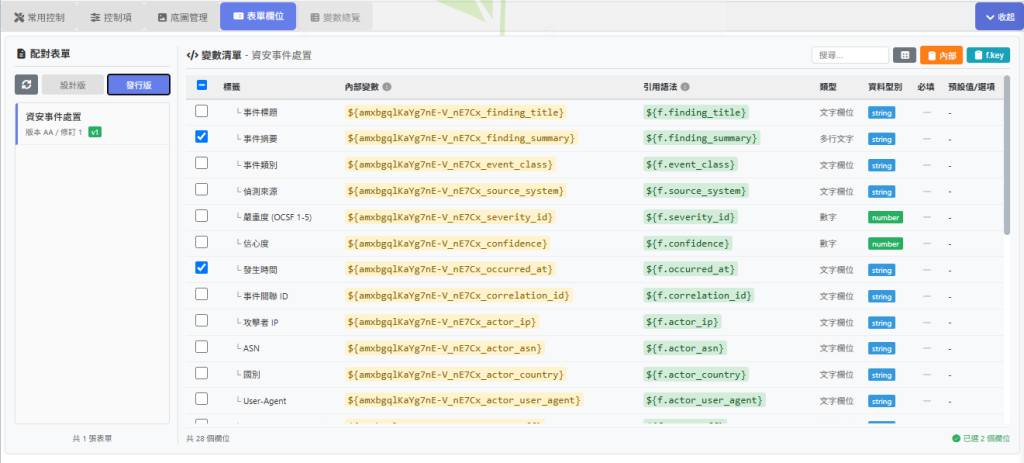1024x463 pixels.
Task: Click the info icon beside 內部變數 header
Action: [387, 86]
